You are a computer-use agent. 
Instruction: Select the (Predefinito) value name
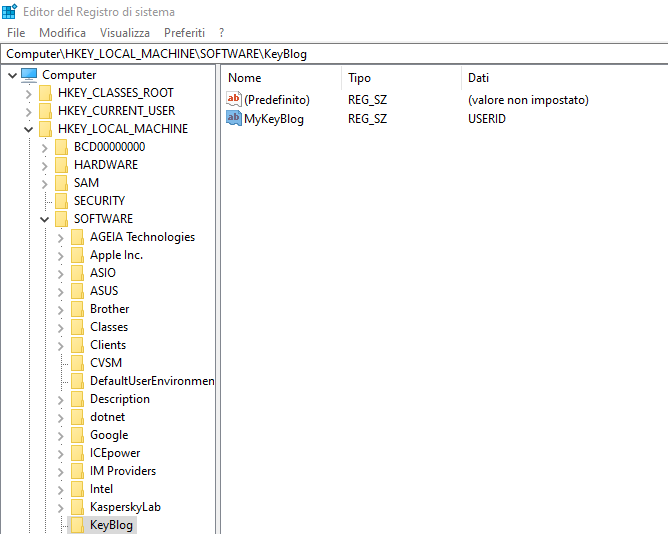click(x=277, y=100)
